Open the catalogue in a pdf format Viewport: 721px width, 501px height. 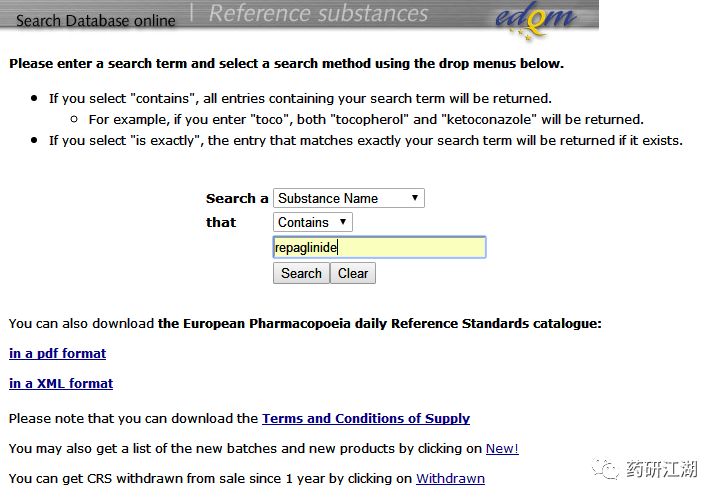tap(57, 353)
